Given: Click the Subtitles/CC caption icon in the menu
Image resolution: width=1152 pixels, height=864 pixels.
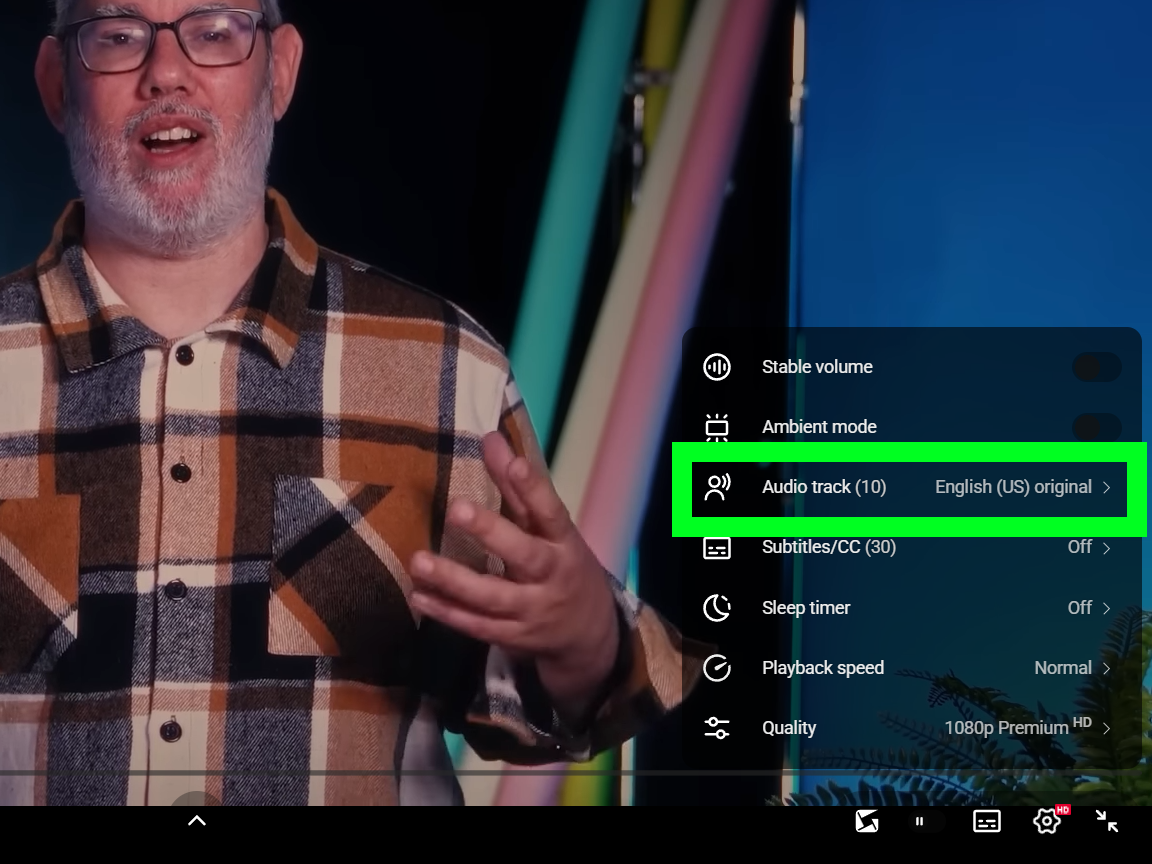Looking at the screenshot, I should coord(717,547).
